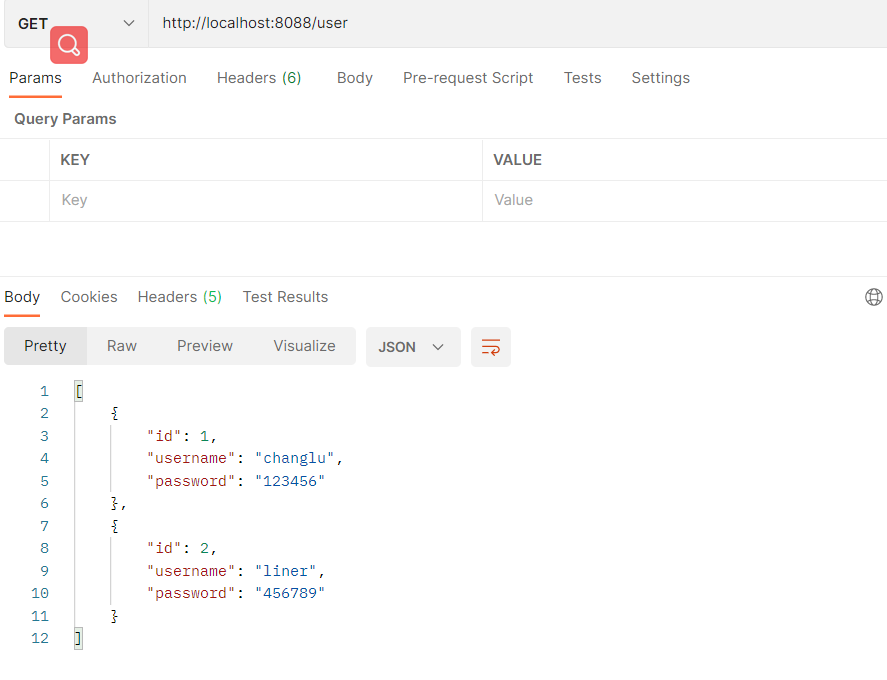This screenshot has height=680, width=887.
Task: Switch to the request Params tab
Action: coord(35,78)
